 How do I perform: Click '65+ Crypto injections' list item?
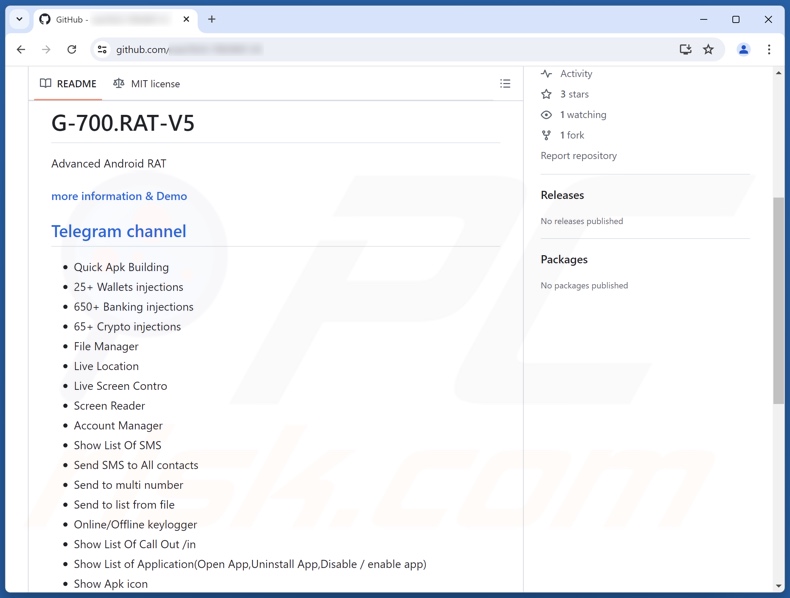click(x=127, y=326)
